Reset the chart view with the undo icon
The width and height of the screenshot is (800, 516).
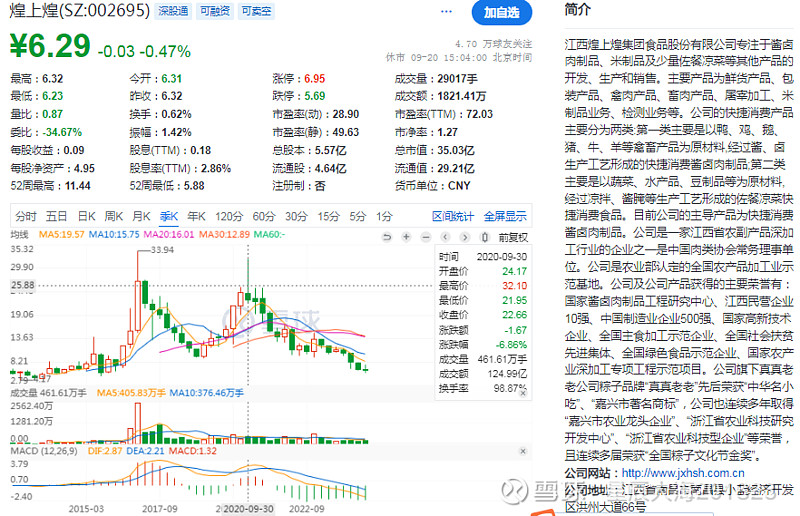(x=387, y=237)
